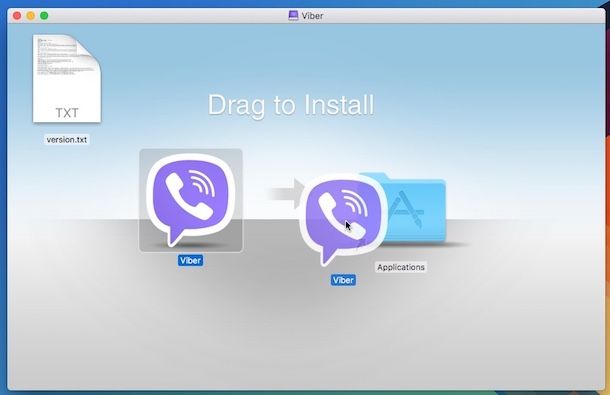
Task: Select the highlighted Viber app icon
Action: pos(191,200)
